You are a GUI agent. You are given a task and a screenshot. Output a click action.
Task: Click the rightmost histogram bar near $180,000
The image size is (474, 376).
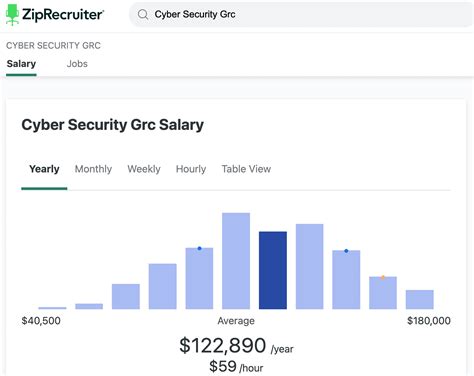[420, 299]
